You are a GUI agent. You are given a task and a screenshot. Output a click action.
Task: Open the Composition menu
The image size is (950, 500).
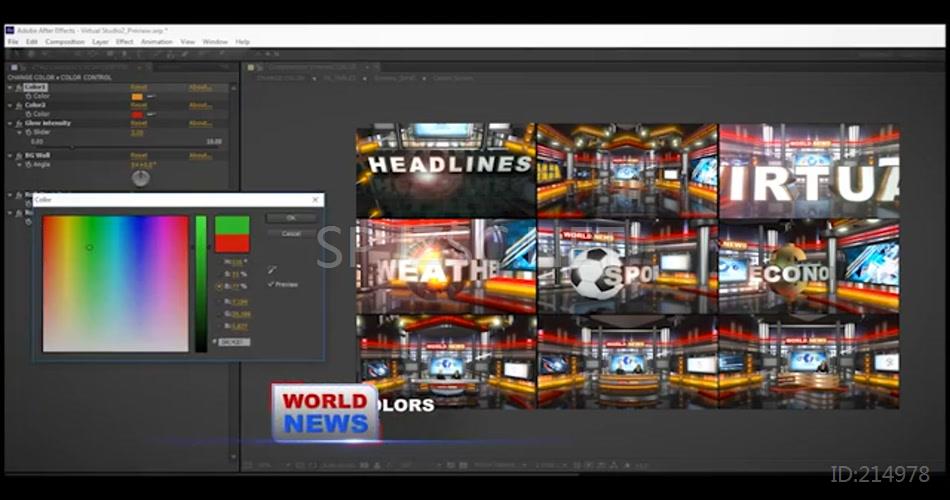coord(65,42)
